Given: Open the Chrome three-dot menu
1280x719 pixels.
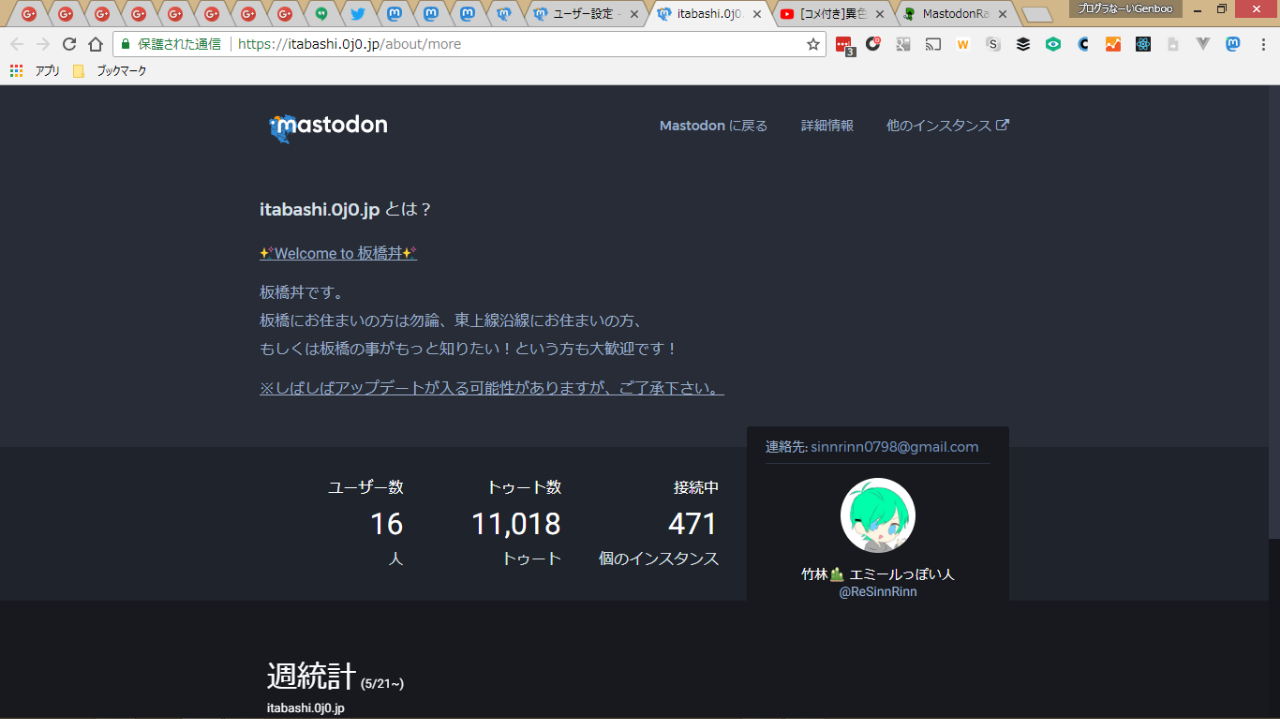Looking at the screenshot, I should (x=1262, y=44).
